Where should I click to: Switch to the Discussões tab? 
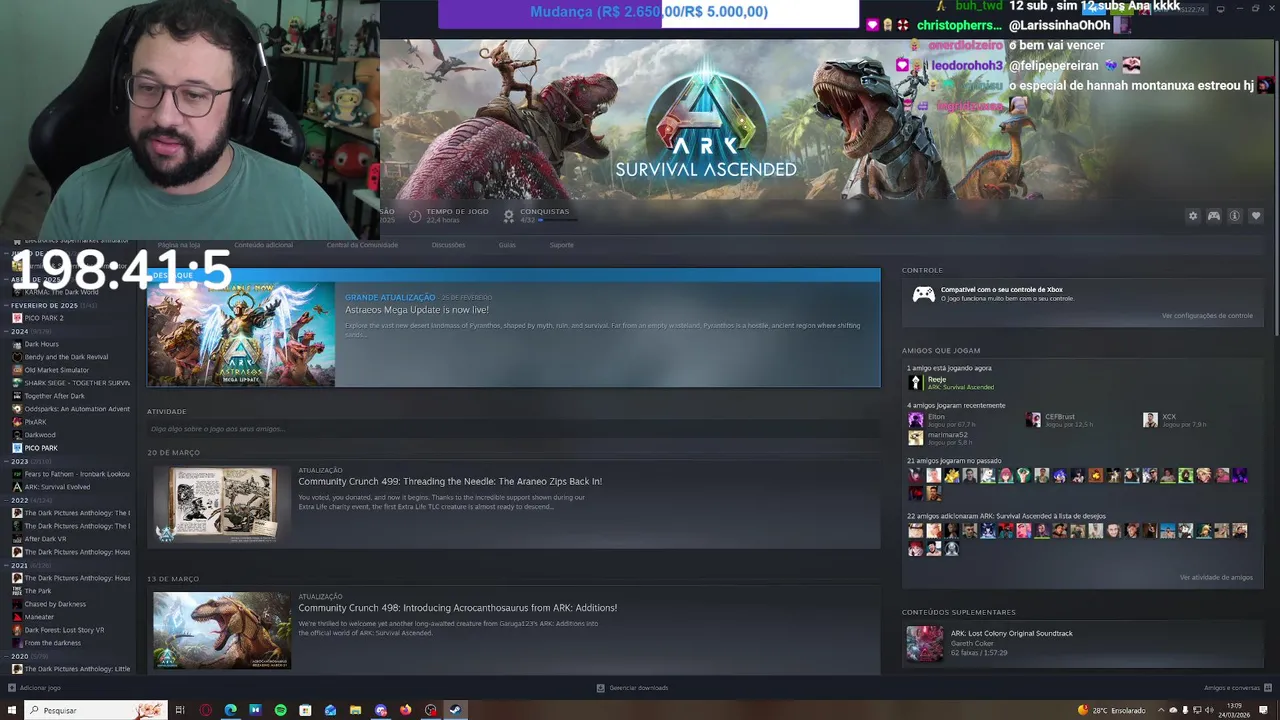(x=448, y=245)
